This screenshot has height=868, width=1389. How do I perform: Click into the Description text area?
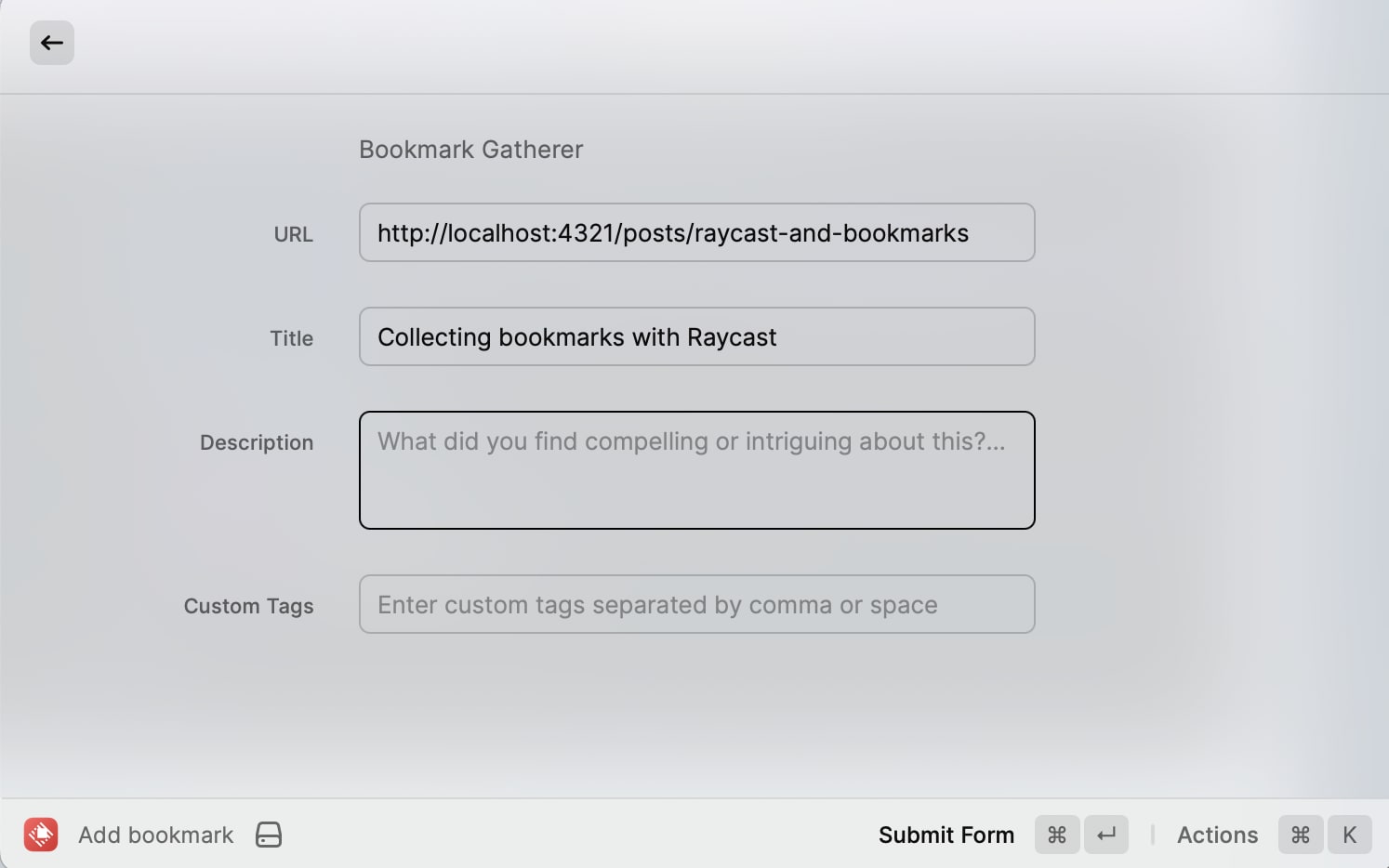pos(697,470)
